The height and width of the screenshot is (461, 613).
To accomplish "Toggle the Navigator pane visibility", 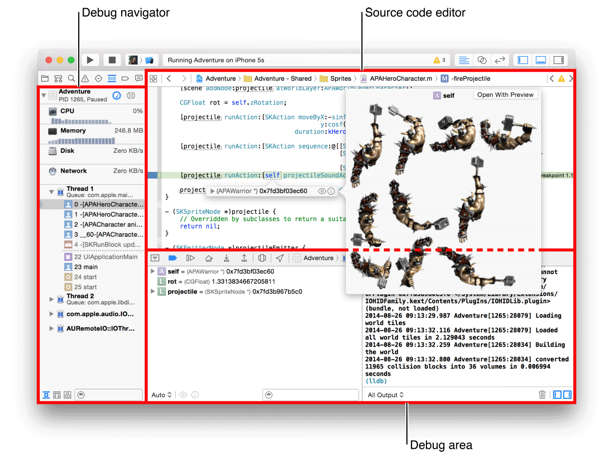I will tap(523, 60).
